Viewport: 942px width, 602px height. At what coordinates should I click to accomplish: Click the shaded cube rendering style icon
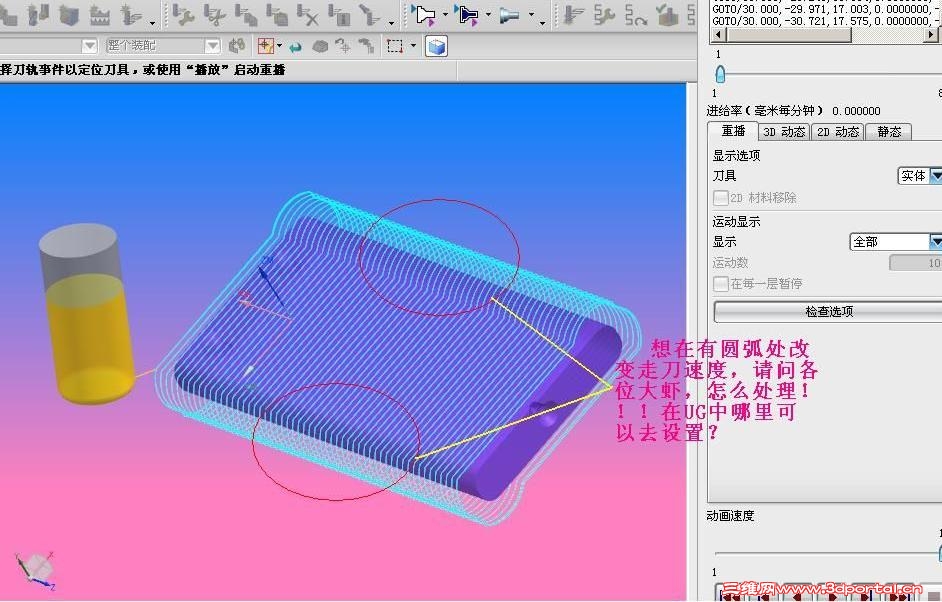pyautogui.click(x=436, y=46)
